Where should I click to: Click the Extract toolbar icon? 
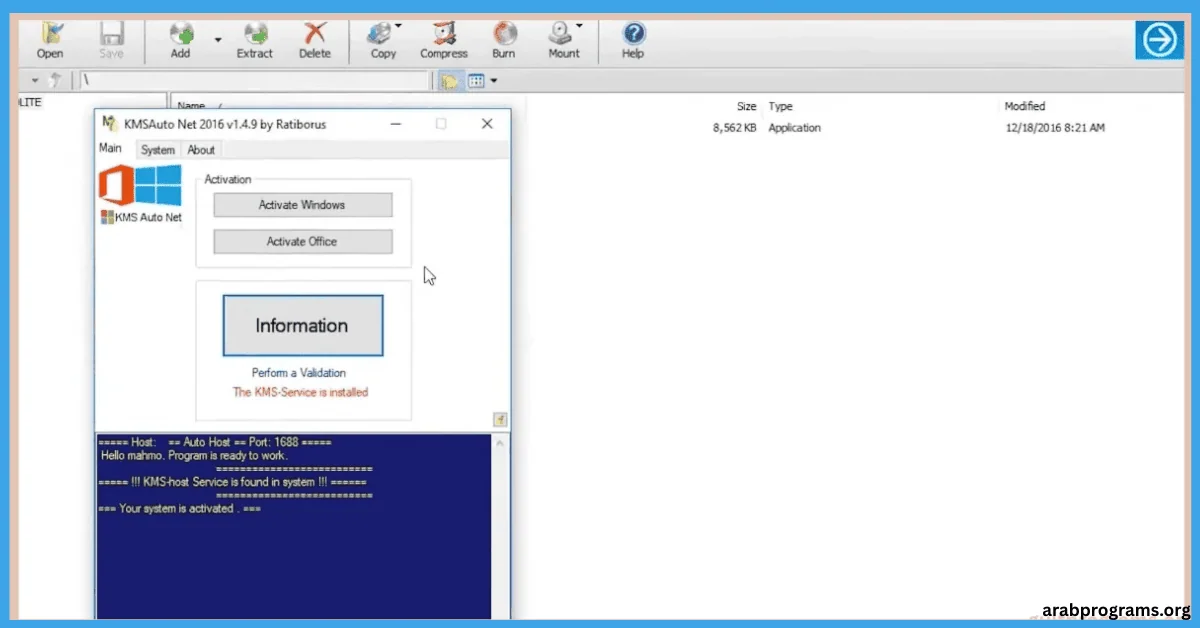pos(255,41)
